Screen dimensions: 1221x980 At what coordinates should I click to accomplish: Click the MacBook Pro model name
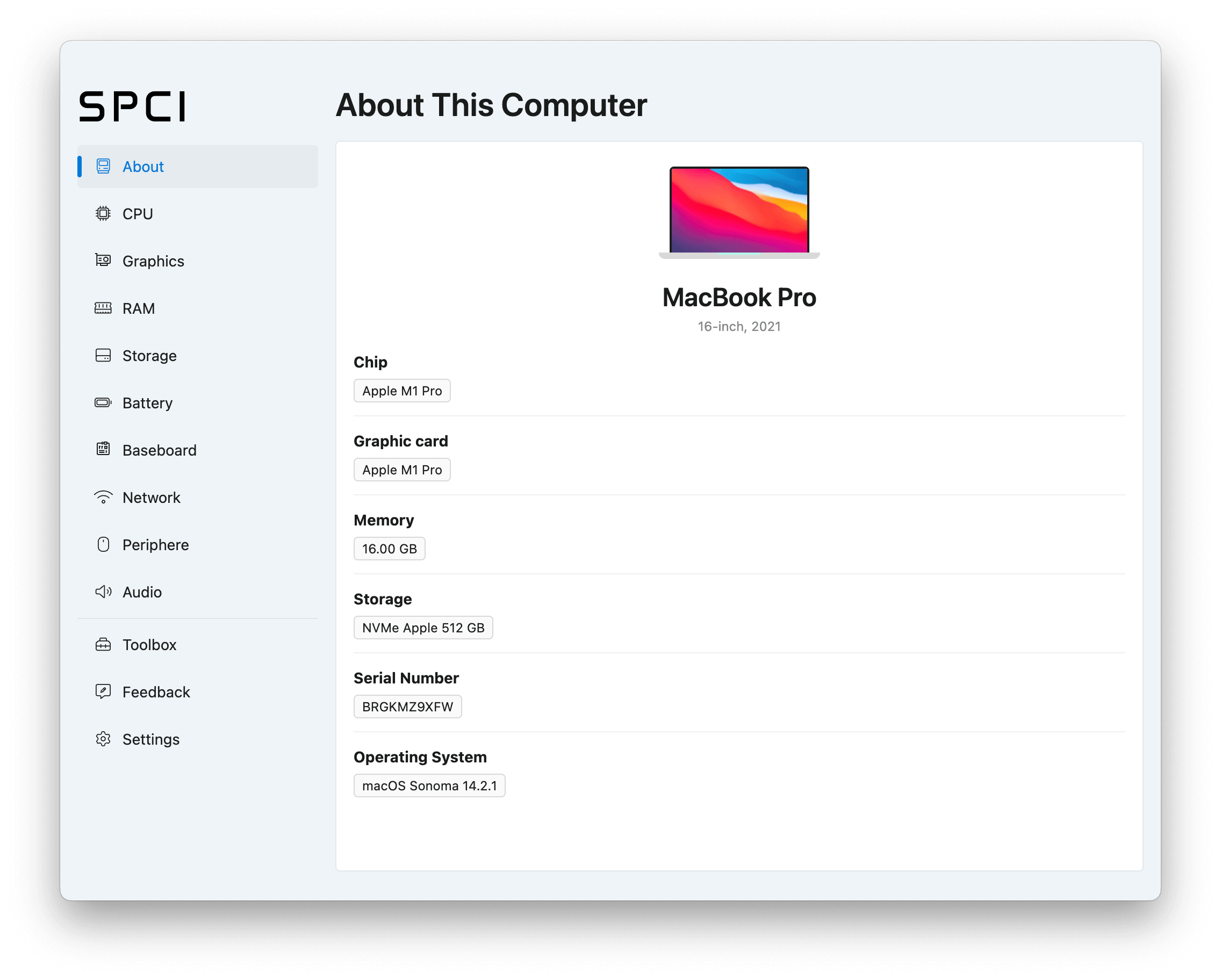click(739, 297)
